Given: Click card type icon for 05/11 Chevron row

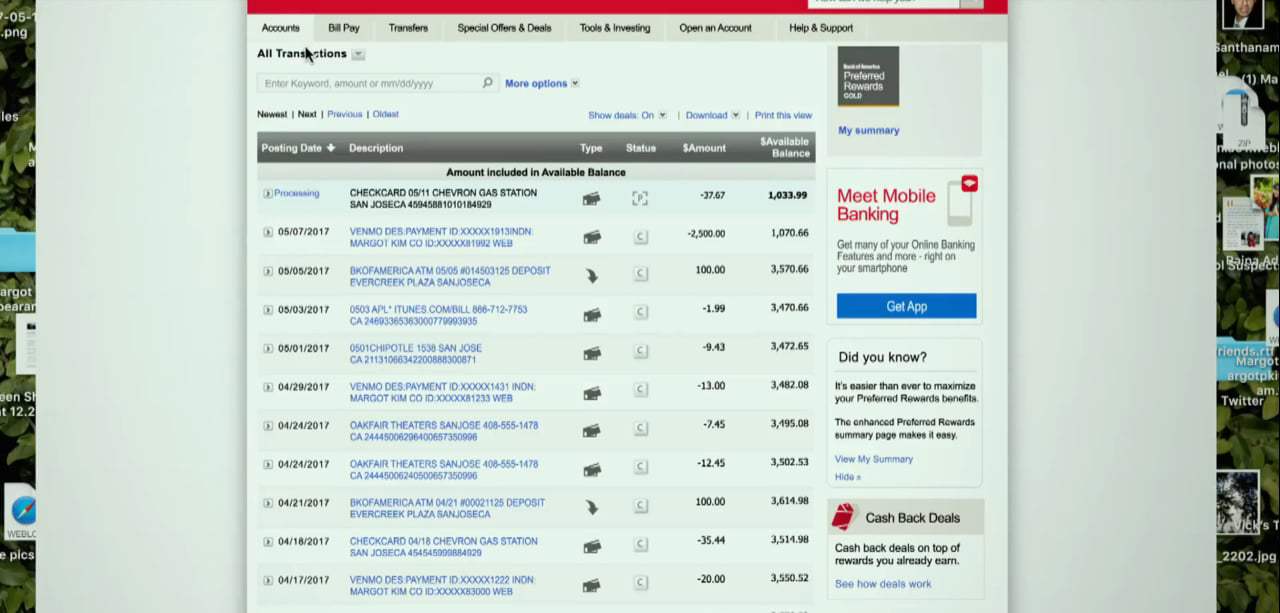Looking at the screenshot, I should pyautogui.click(x=592, y=199).
